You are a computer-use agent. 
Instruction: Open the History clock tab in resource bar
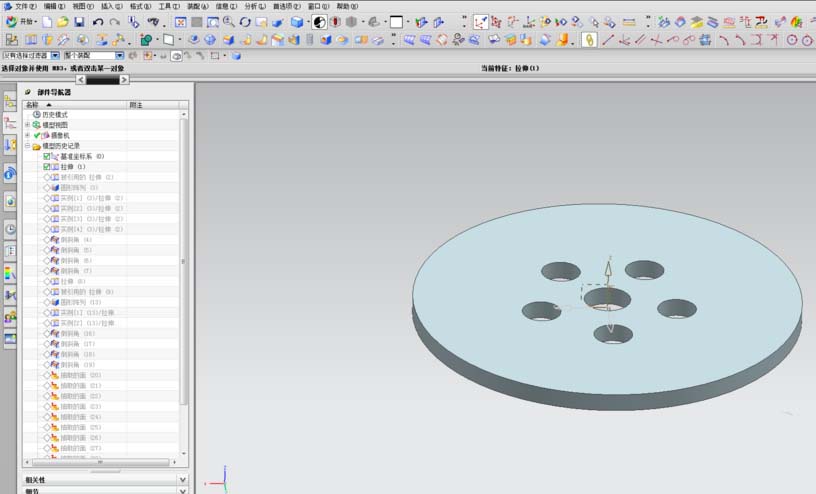pyautogui.click(x=10, y=228)
